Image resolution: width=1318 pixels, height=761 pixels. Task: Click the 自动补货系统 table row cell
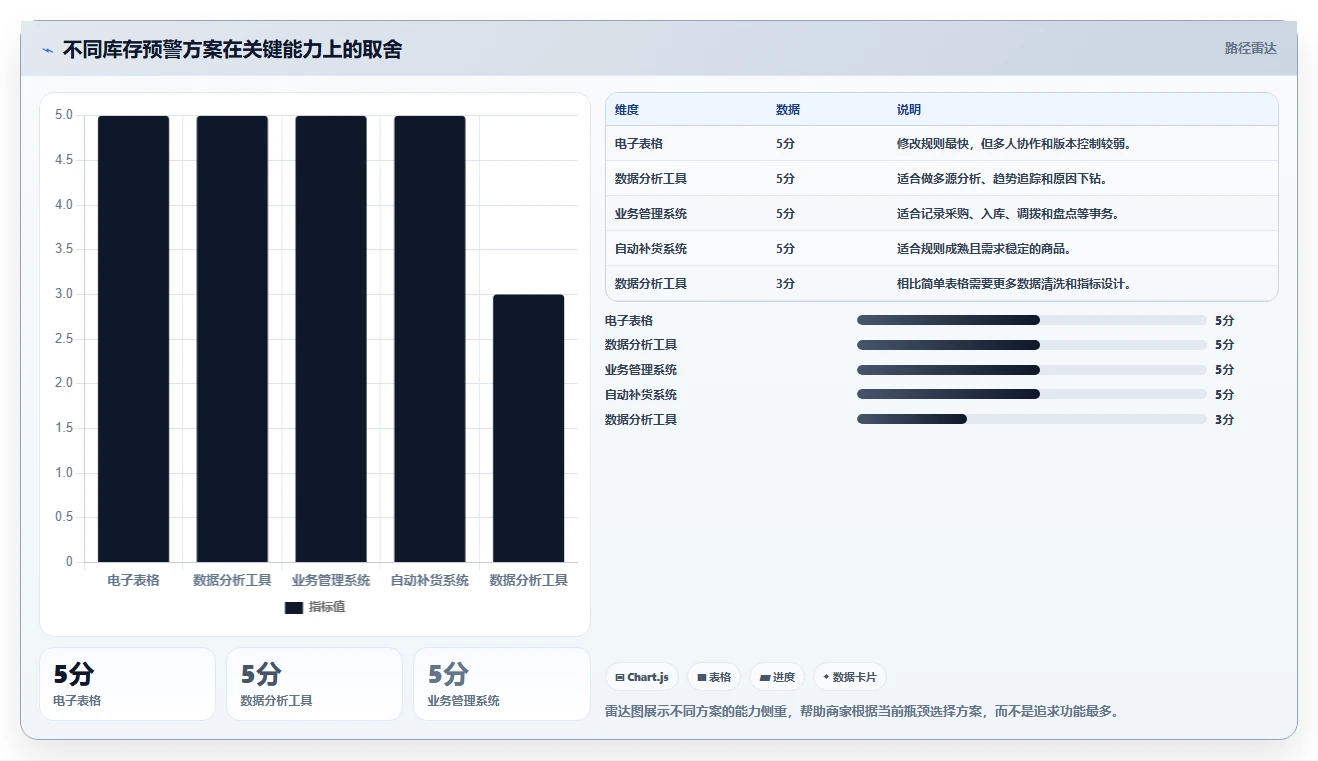pyautogui.click(x=651, y=249)
